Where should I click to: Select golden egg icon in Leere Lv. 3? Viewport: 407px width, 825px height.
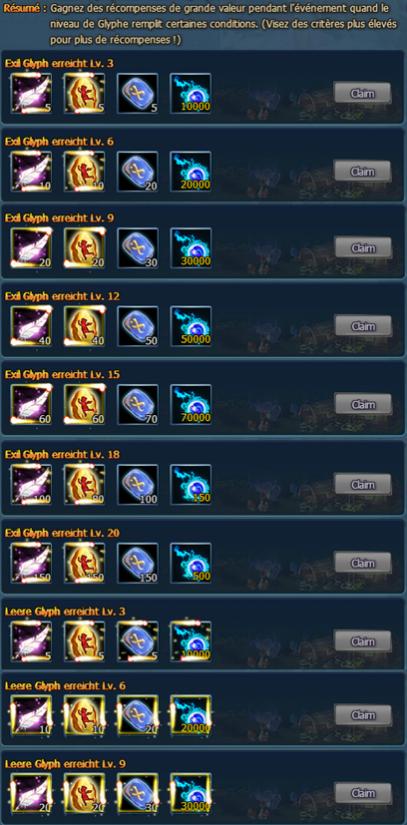coord(84,641)
